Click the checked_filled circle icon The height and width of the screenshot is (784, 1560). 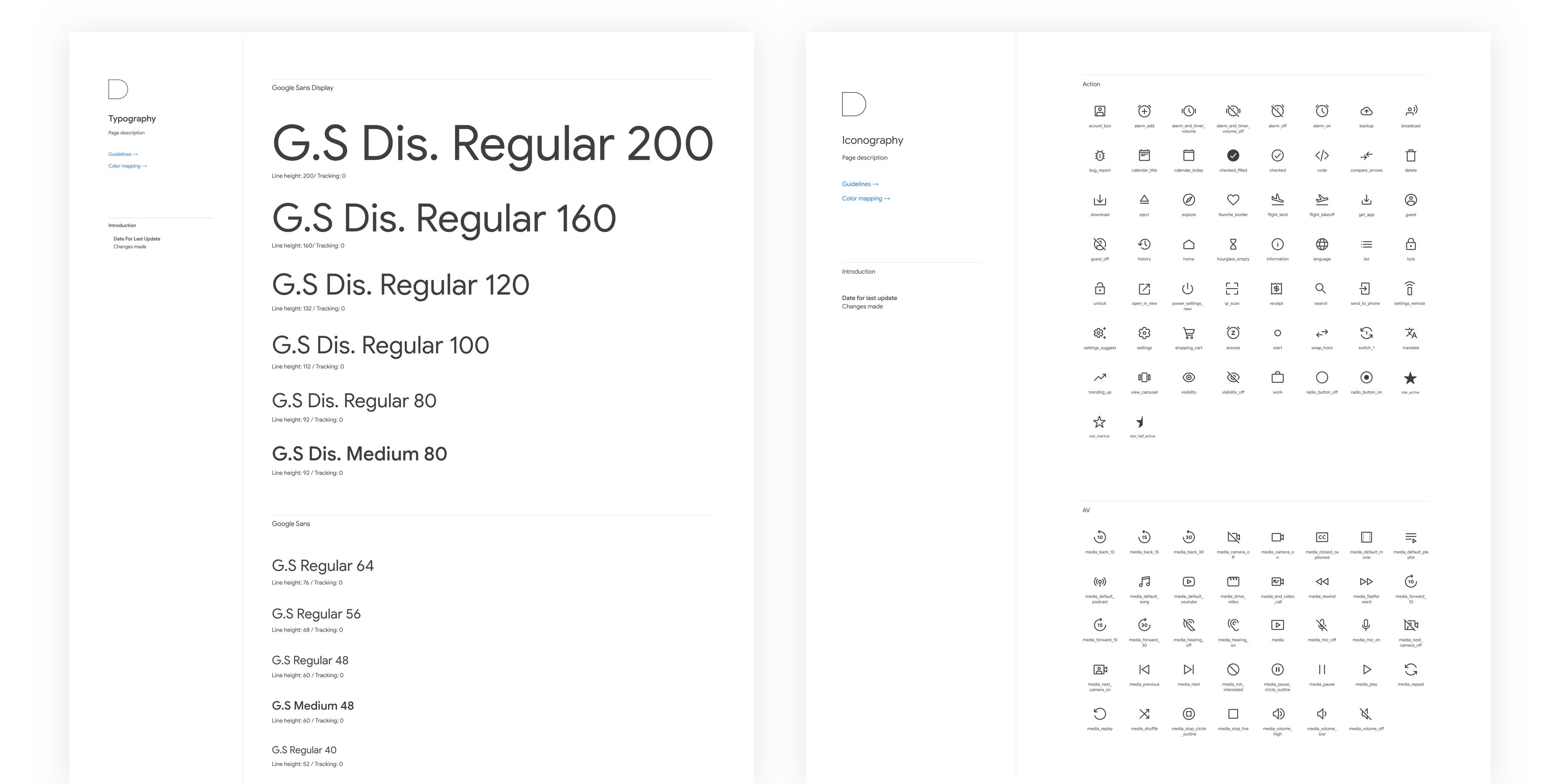[1233, 156]
